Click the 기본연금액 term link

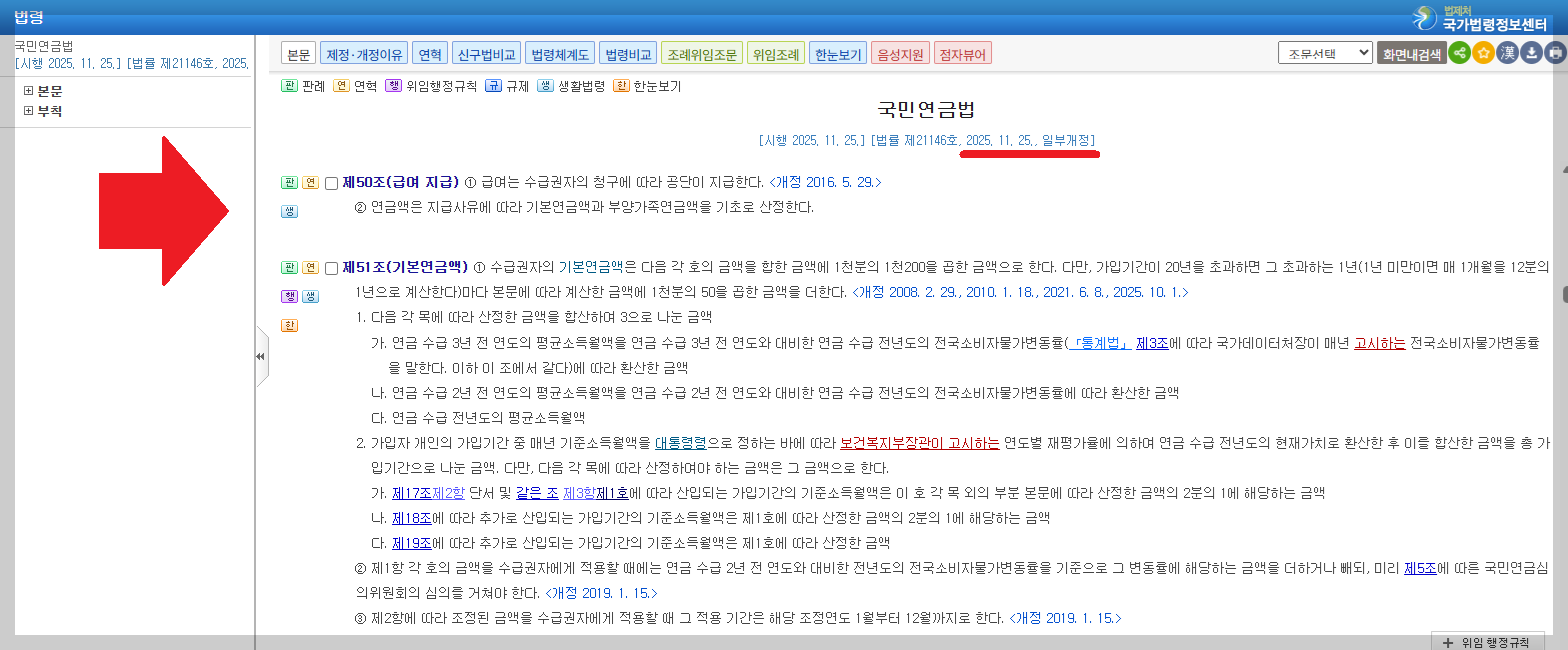click(x=590, y=267)
